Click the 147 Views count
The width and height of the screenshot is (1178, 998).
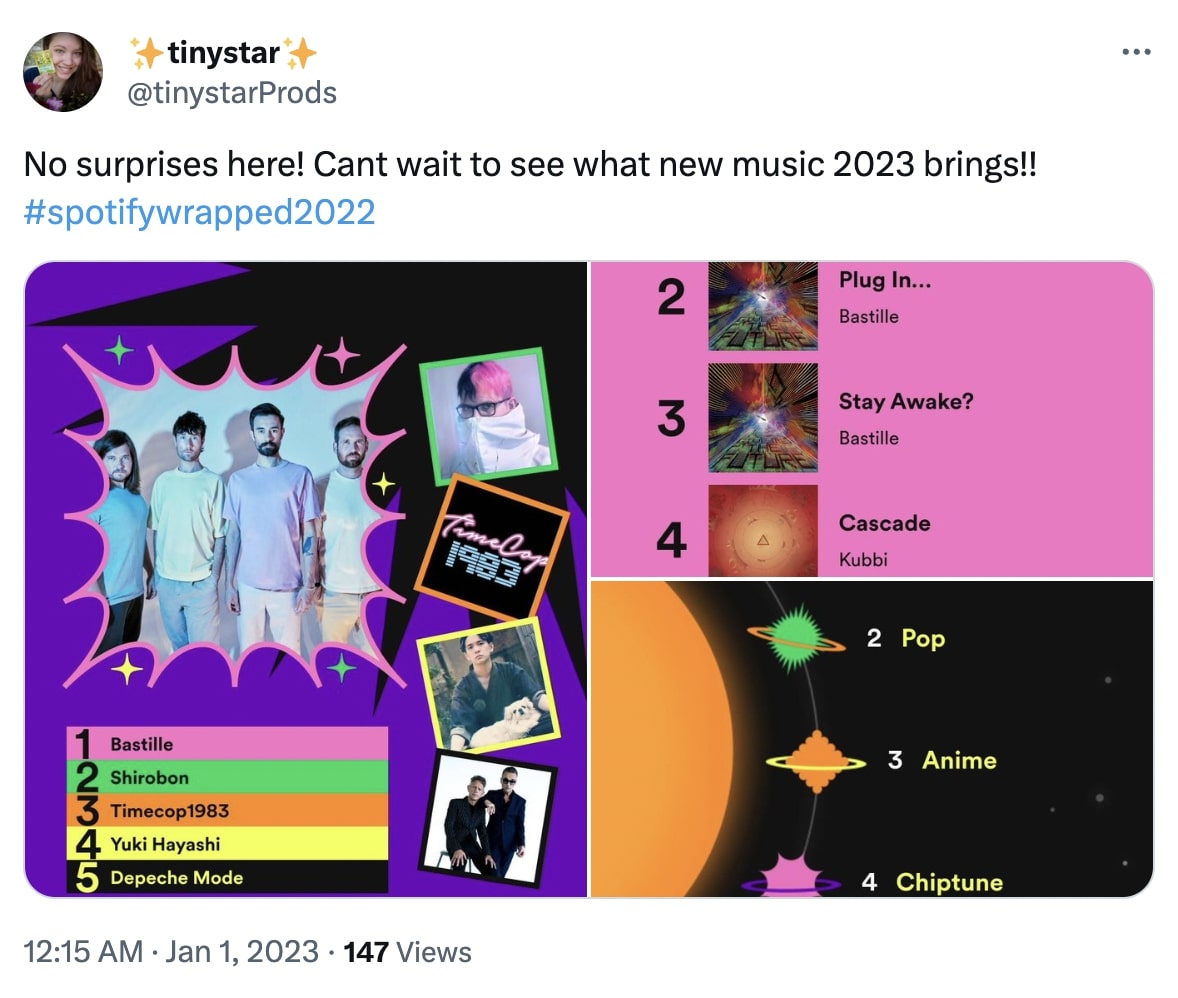tap(407, 952)
